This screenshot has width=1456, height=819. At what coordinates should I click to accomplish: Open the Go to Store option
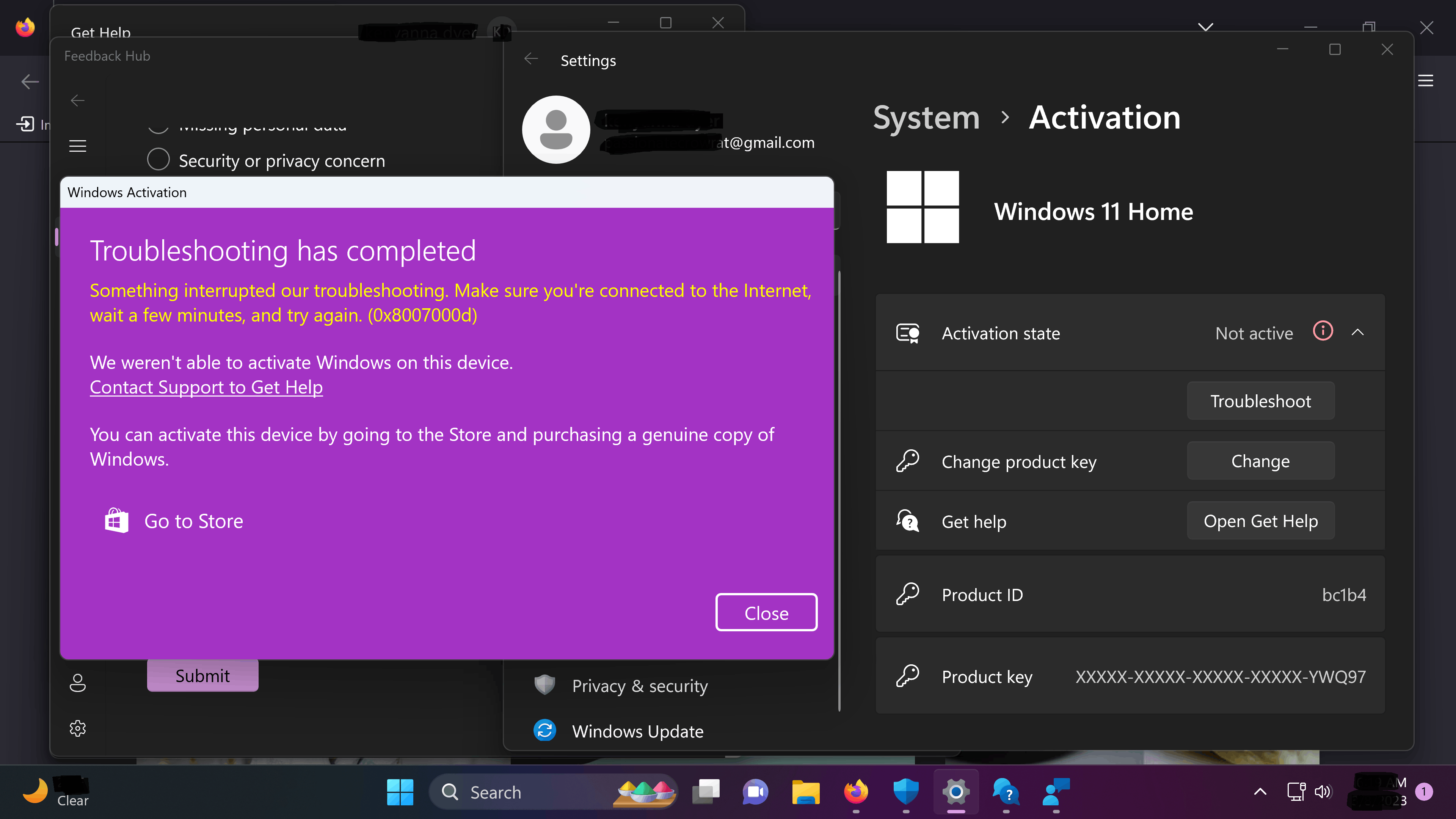tap(174, 521)
